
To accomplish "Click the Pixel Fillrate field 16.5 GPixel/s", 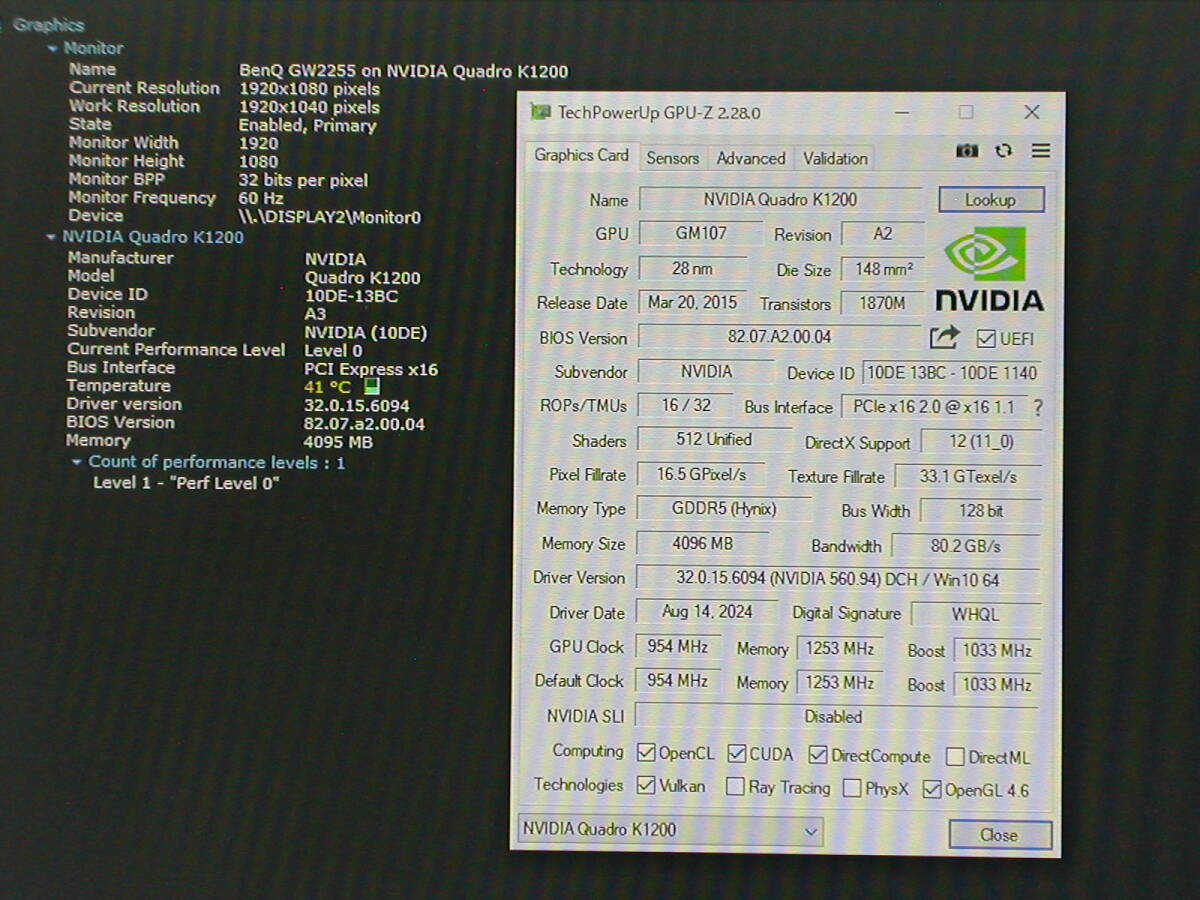I will (701, 474).
